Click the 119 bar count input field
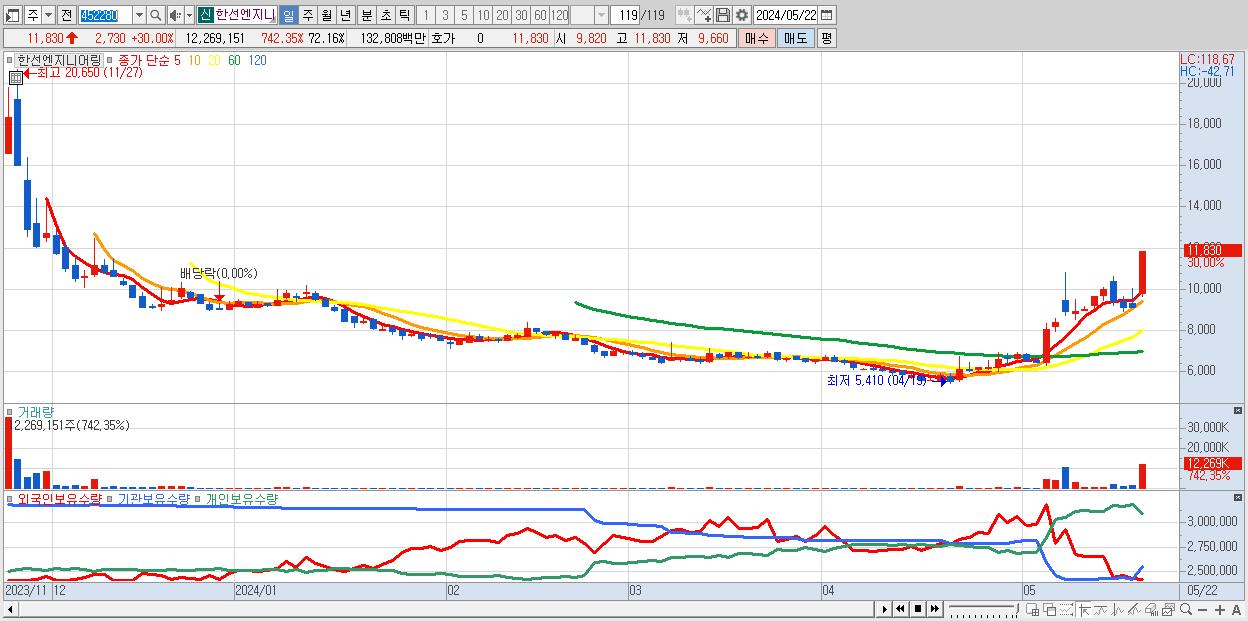 pyautogui.click(x=626, y=15)
